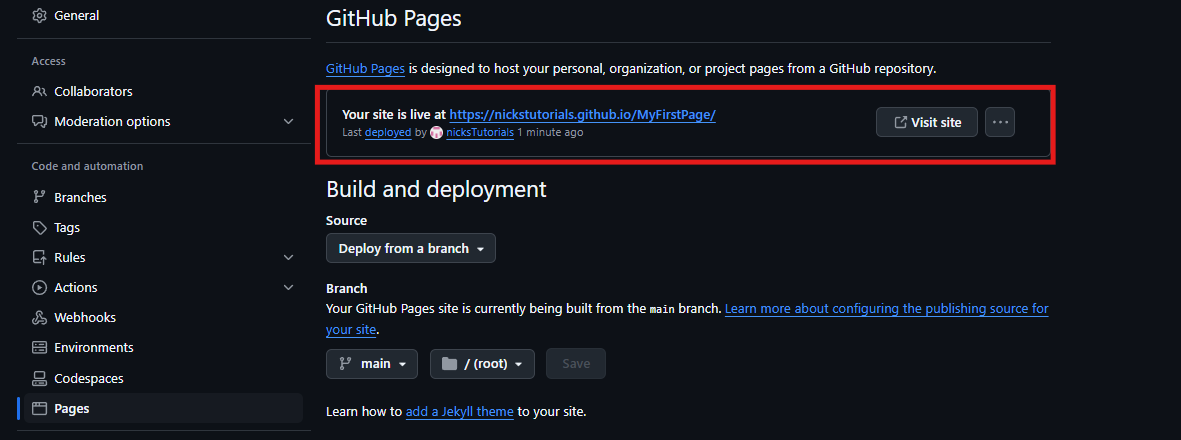Click the Branch label above description
This screenshot has width=1181, height=440.
[346, 289]
